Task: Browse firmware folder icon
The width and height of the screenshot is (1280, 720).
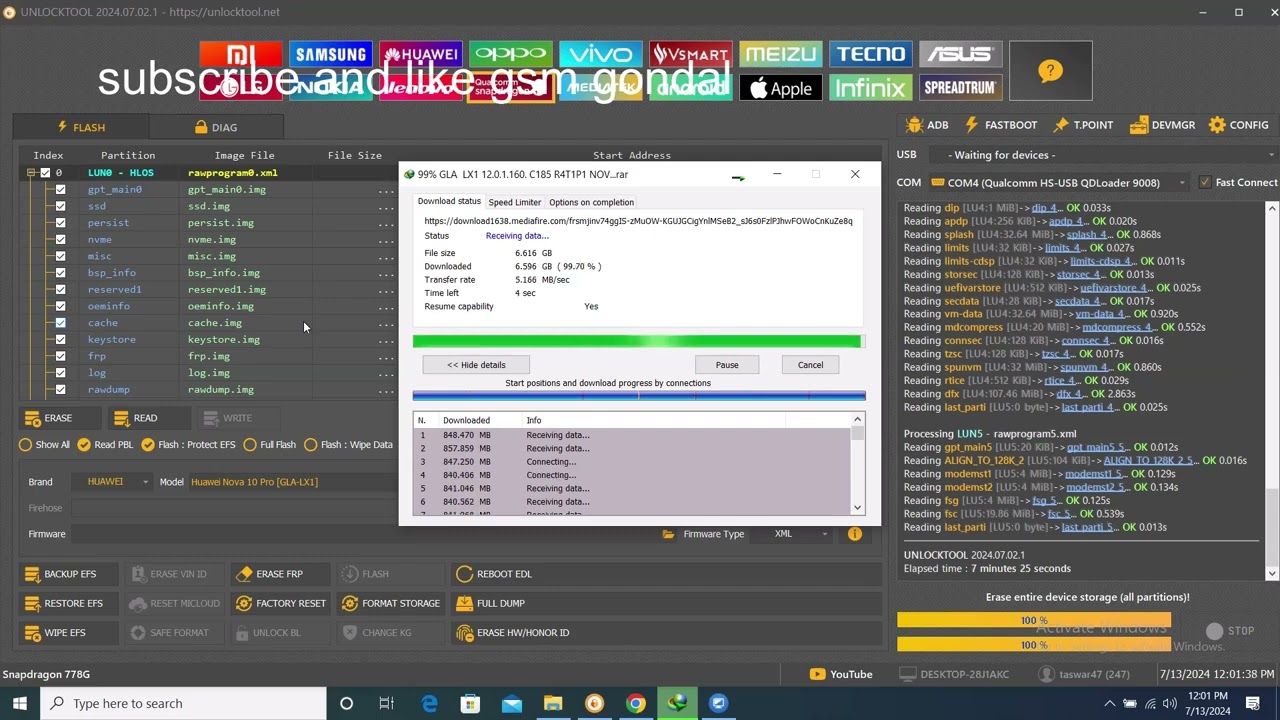Action: 668,534
